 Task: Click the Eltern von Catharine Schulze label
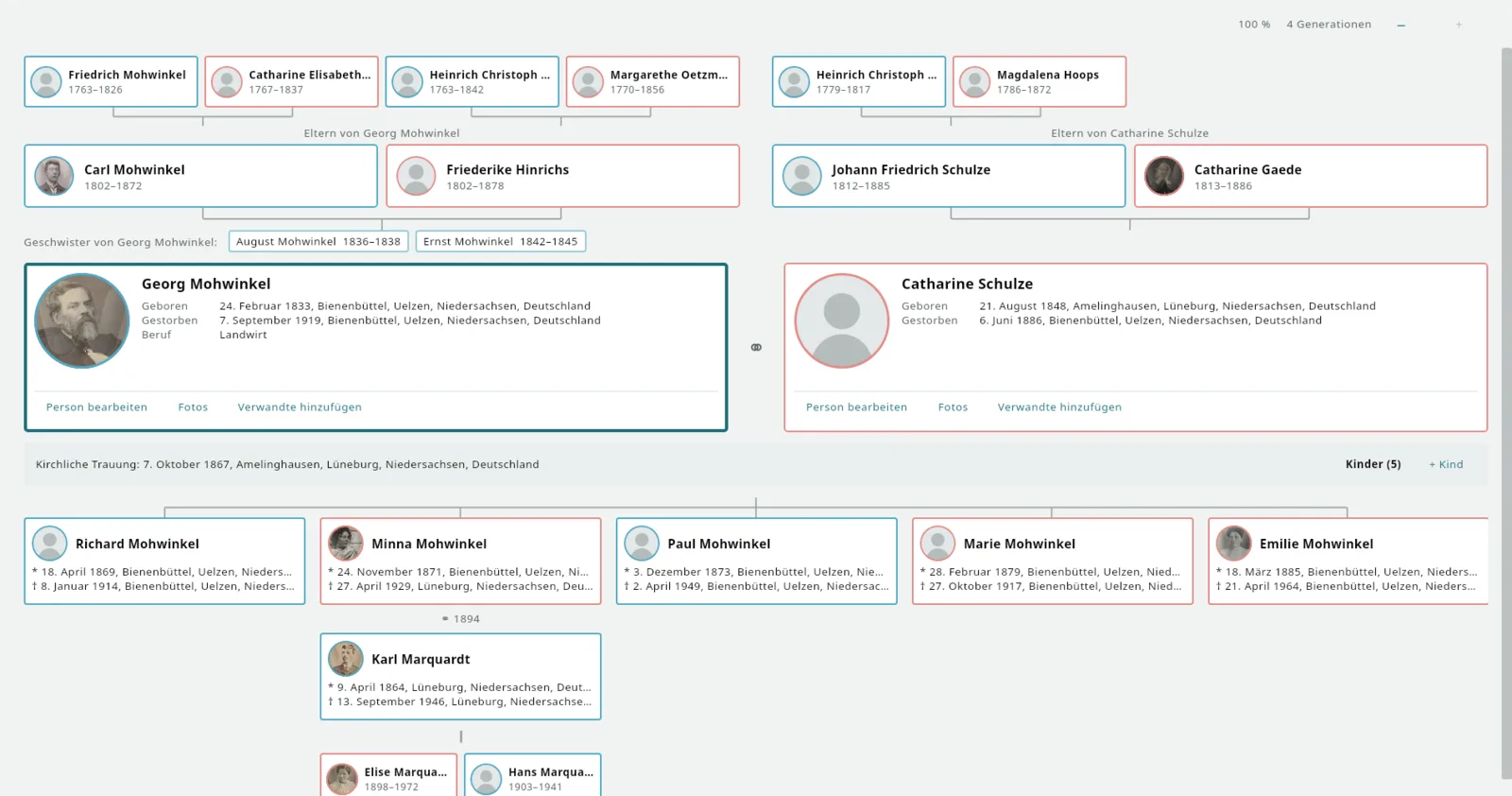click(1129, 133)
